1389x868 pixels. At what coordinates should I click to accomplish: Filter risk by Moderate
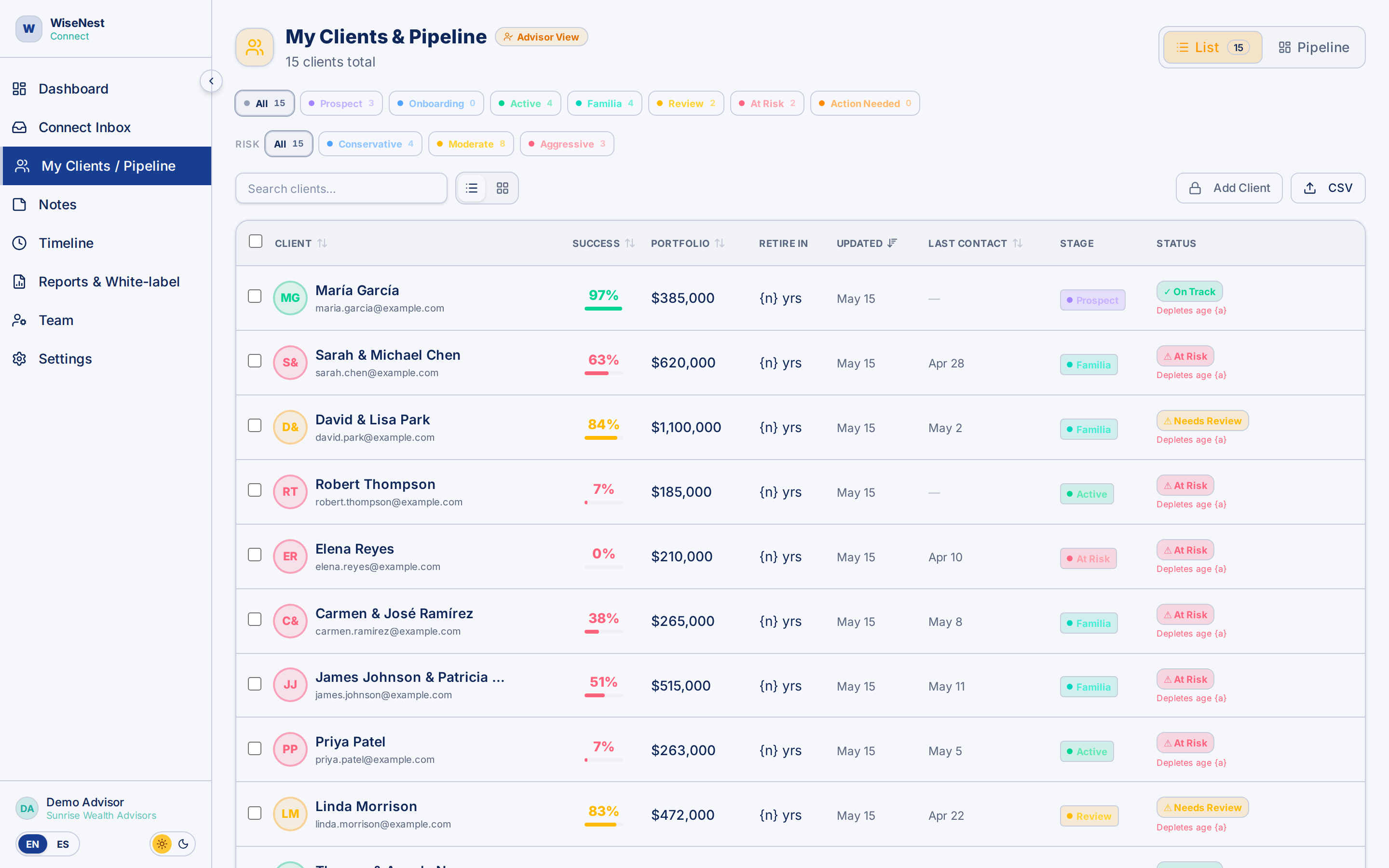(471, 144)
